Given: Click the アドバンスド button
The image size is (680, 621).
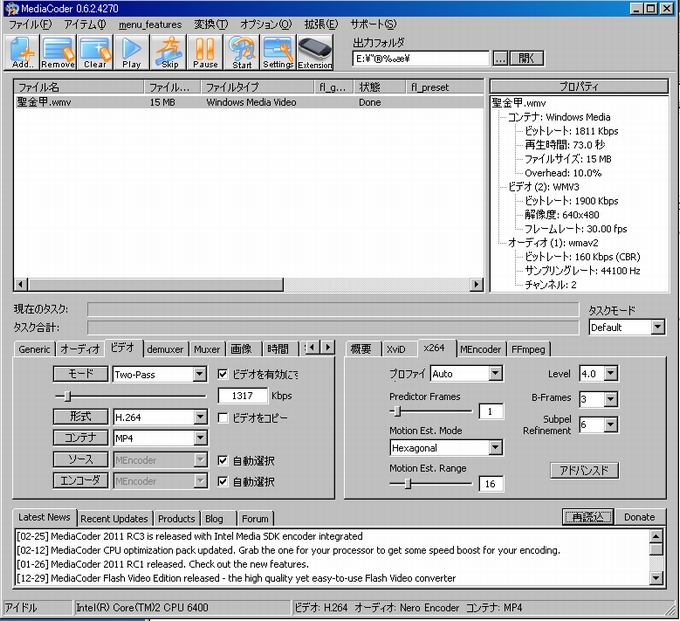Looking at the screenshot, I should point(584,471).
